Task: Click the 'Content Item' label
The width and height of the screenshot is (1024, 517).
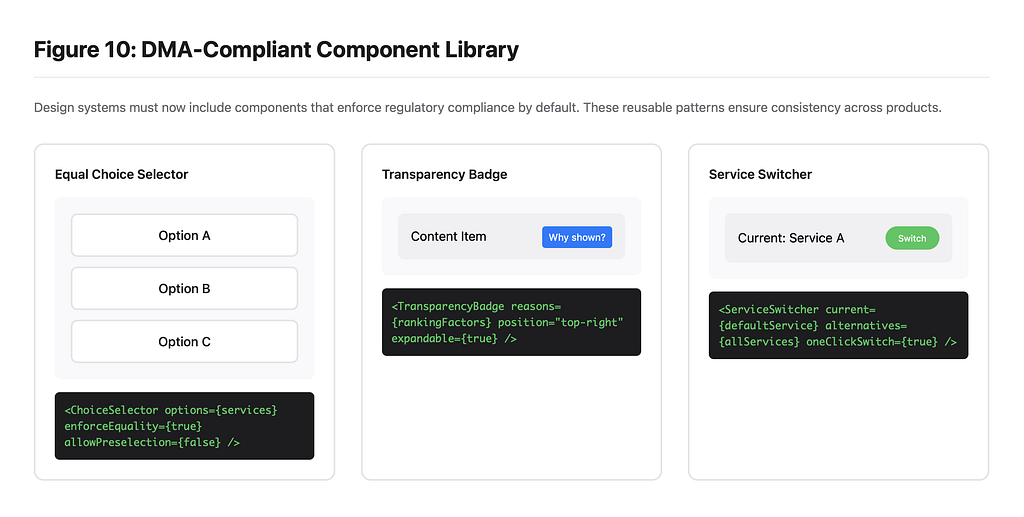Action: click(x=449, y=236)
